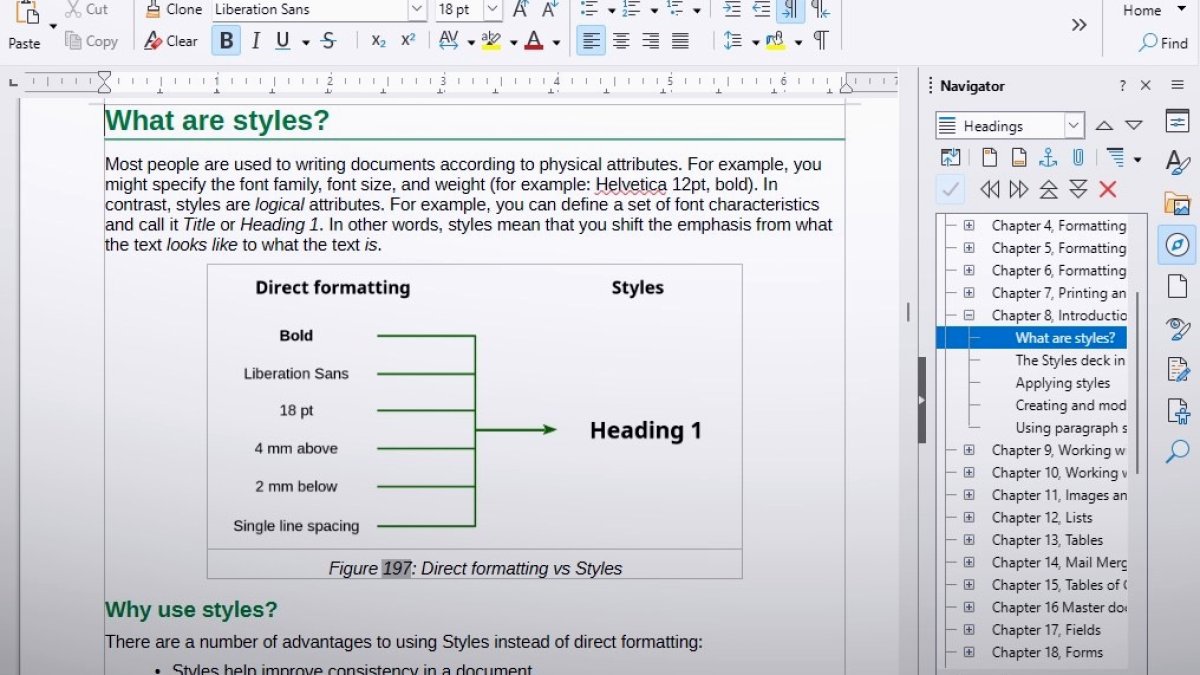Viewport: 1200px width, 675px height.
Task: Open the sidebar settings hamburger menu
Action: pos(1178,85)
